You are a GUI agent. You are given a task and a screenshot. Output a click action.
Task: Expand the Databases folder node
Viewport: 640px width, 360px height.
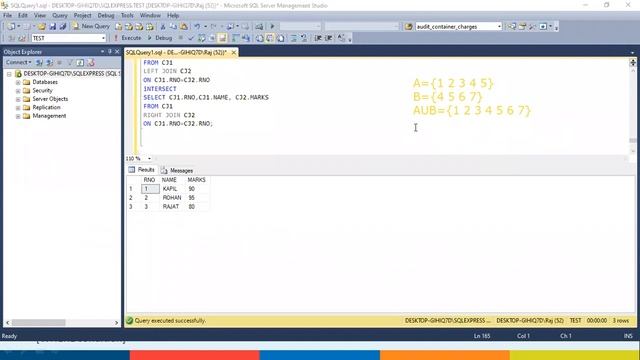[18, 82]
